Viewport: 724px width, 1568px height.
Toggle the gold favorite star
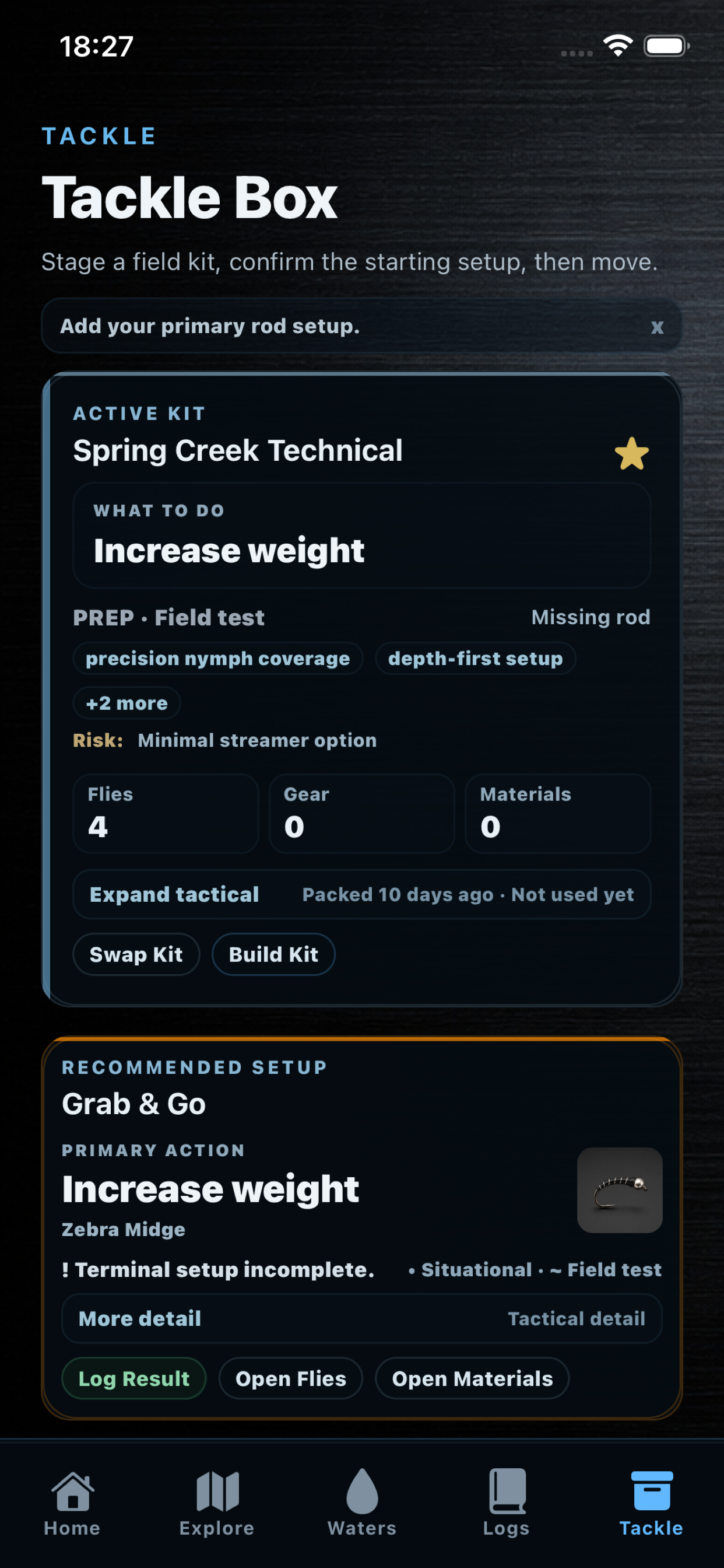click(x=631, y=453)
